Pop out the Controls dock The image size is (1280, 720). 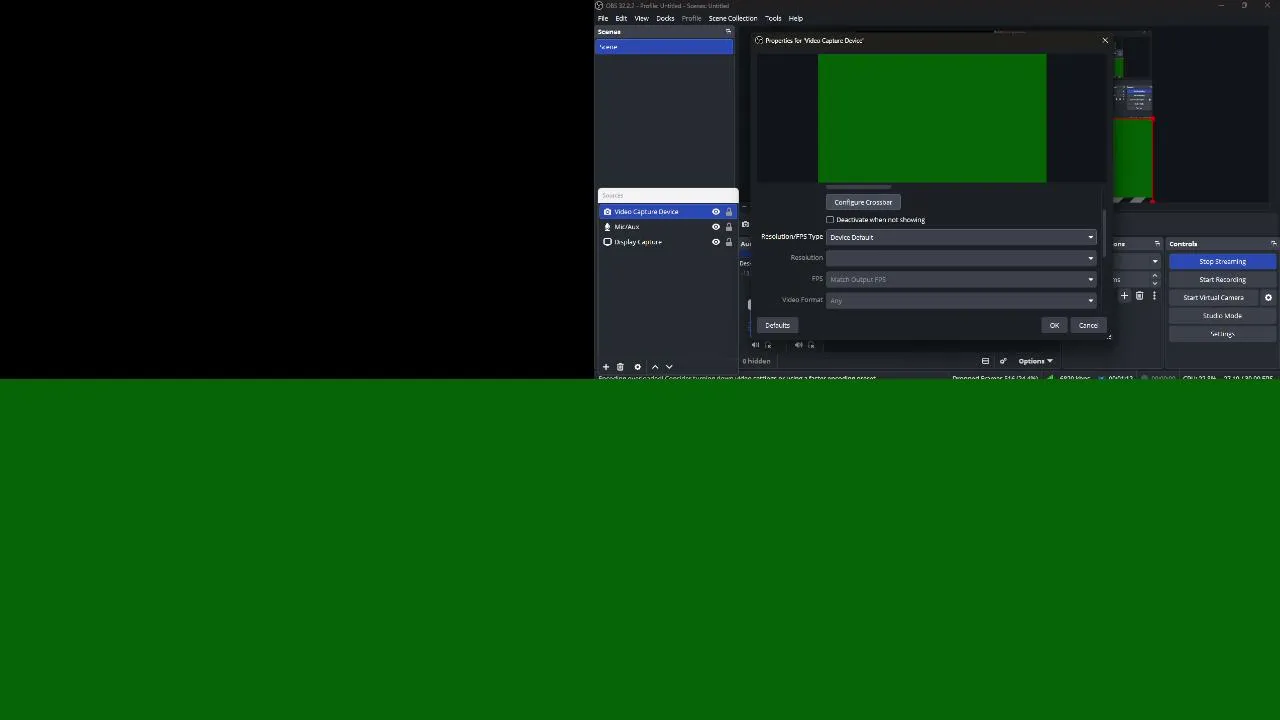pos(1273,244)
